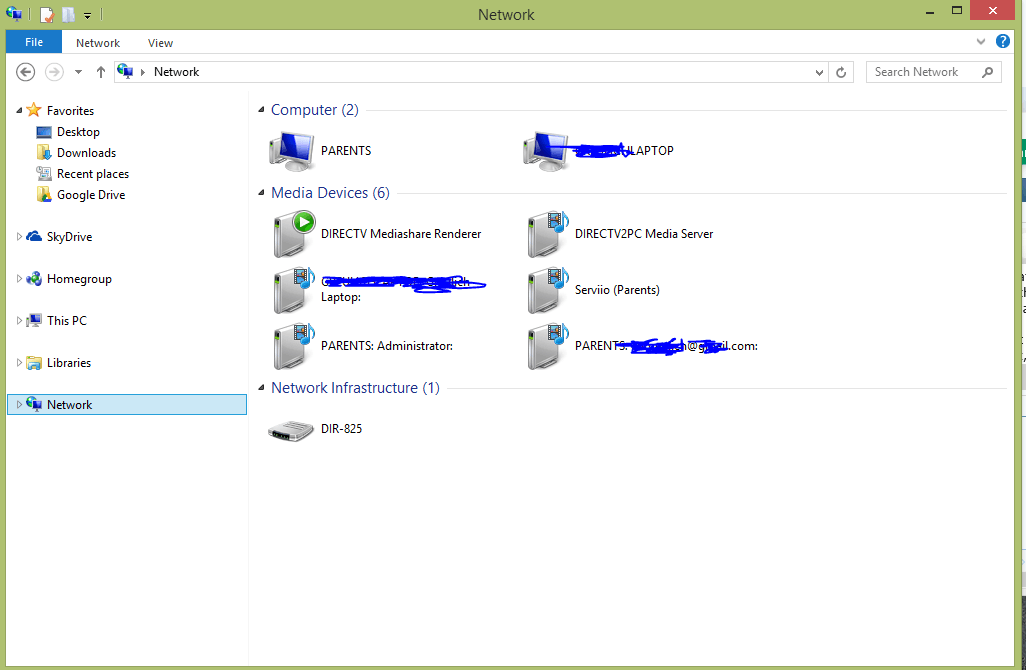Expand the Homegroup item in the sidebar

(x=18, y=278)
